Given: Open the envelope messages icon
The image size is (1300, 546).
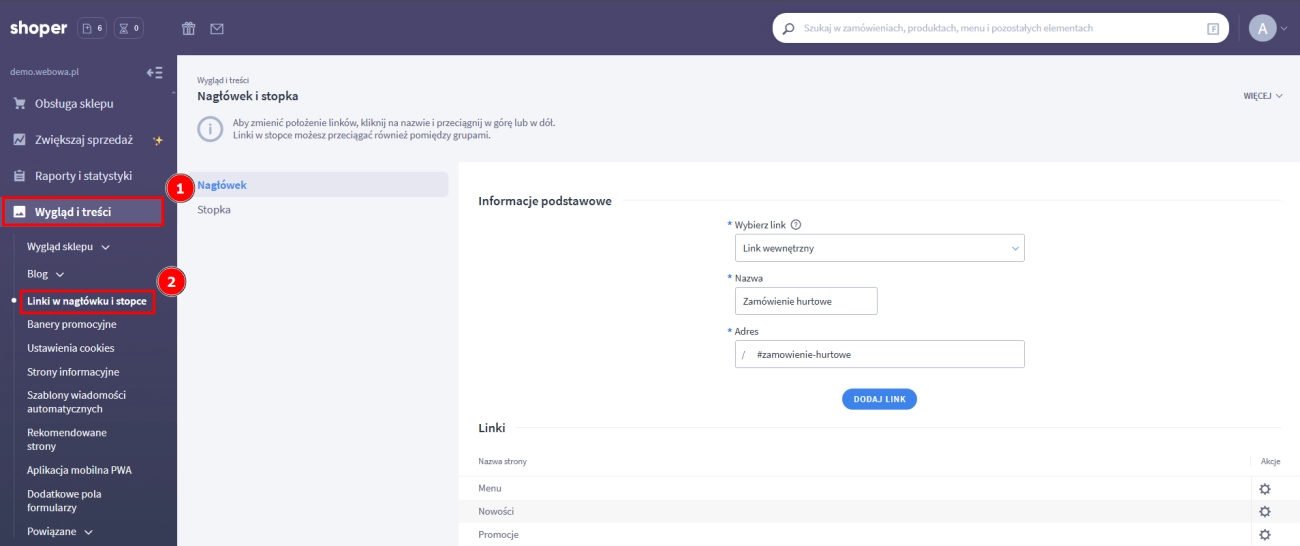Looking at the screenshot, I should (x=216, y=29).
